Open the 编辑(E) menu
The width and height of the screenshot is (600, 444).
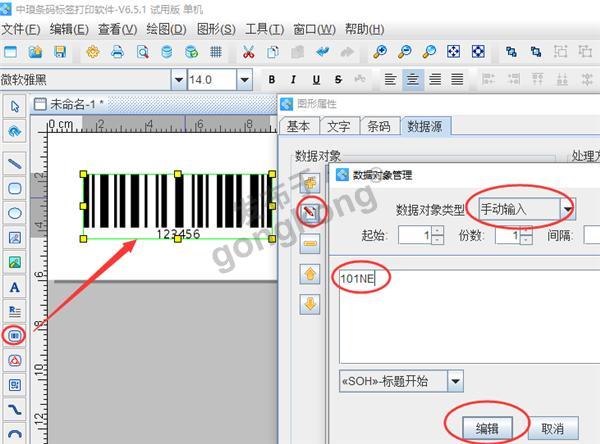69,29
